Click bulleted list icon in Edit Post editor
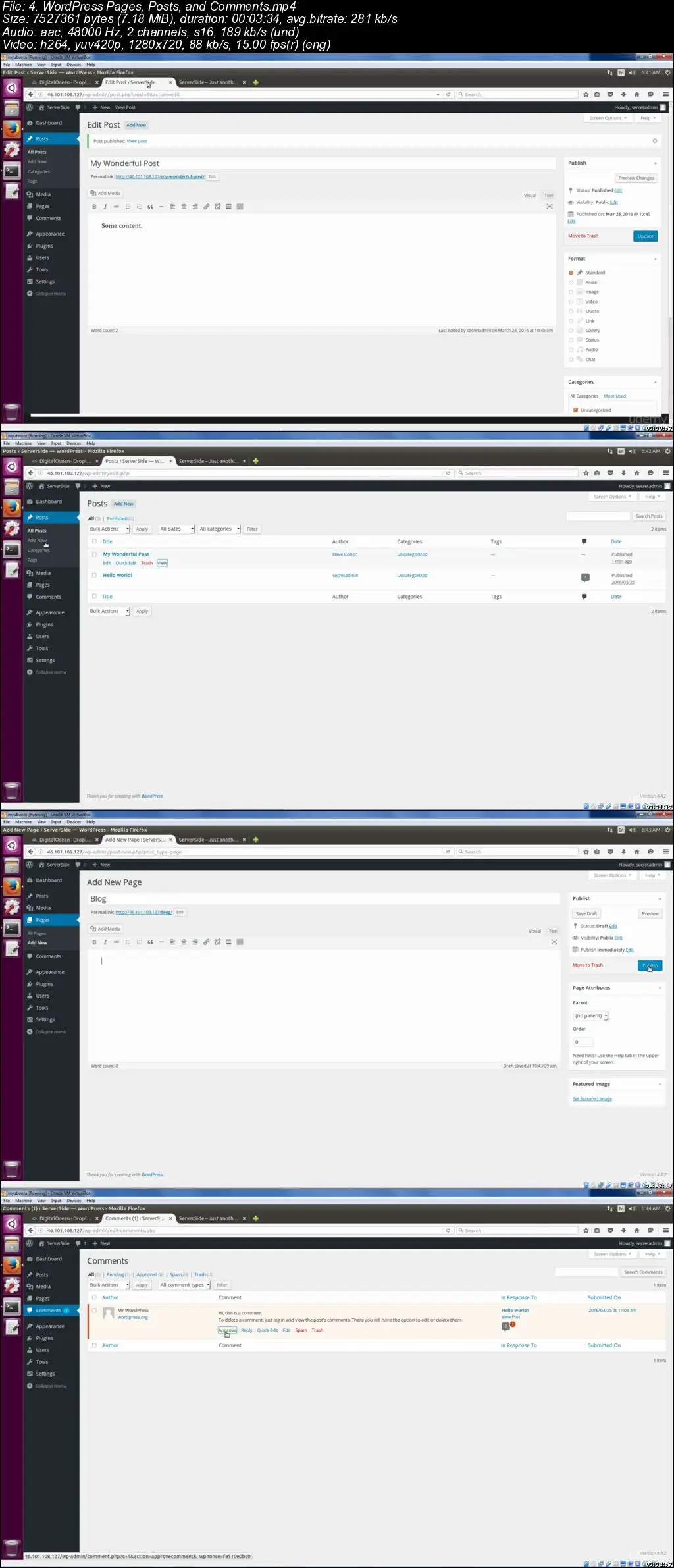Image resolution: width=674 pixels, height=1568 pixels. pos(128,207)
